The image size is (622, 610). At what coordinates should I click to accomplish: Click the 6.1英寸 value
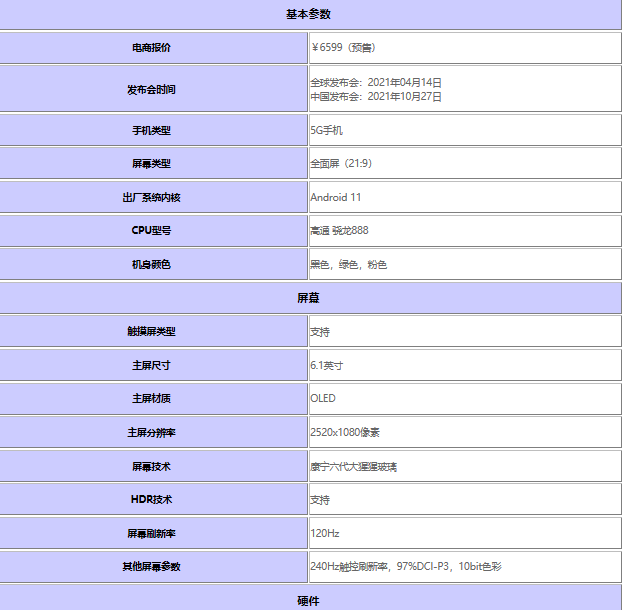point(326,365)
